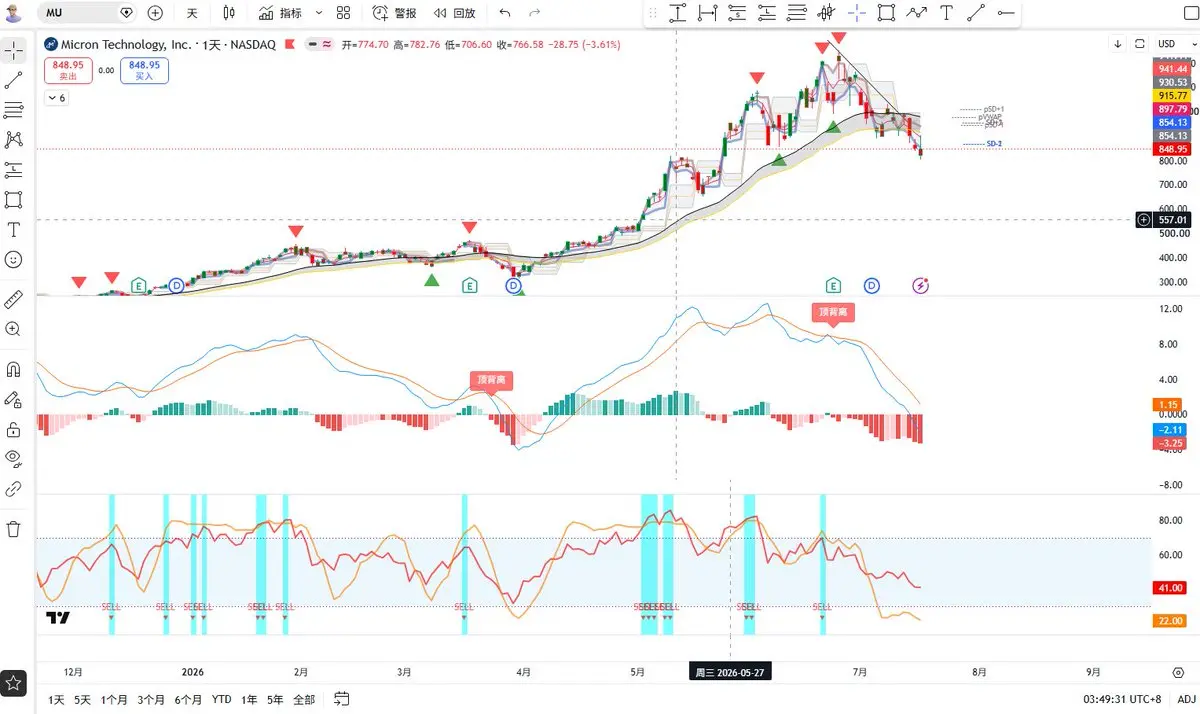Open chart settings gear on time axis
1200x714 pixels.
point(1178,672)
